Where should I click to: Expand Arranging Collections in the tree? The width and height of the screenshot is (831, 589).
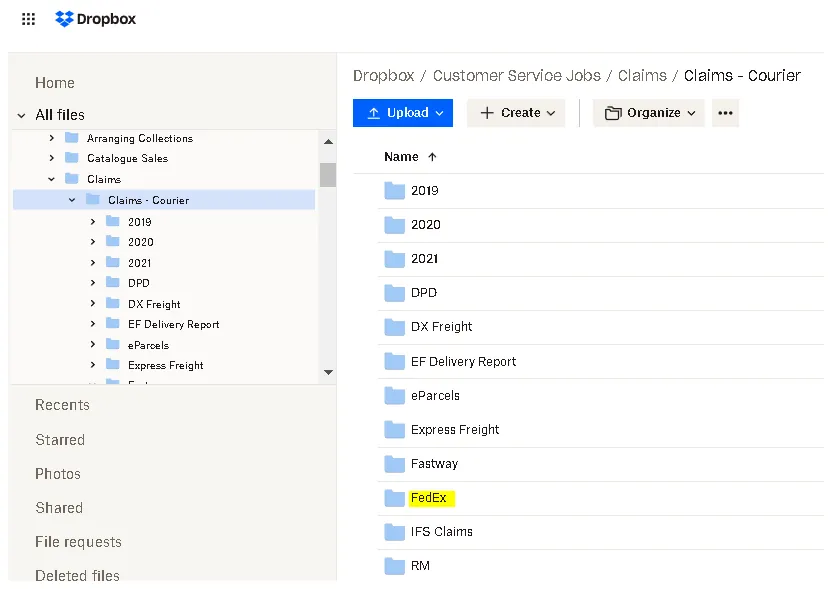coord(51,138)
